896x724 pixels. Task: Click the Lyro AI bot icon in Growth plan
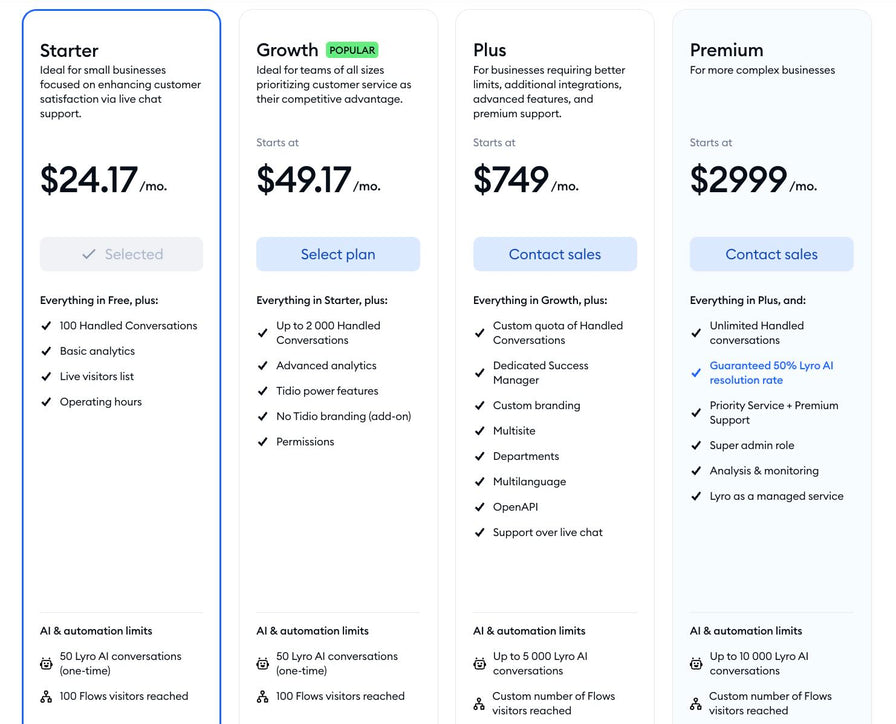tap(262, 663)
